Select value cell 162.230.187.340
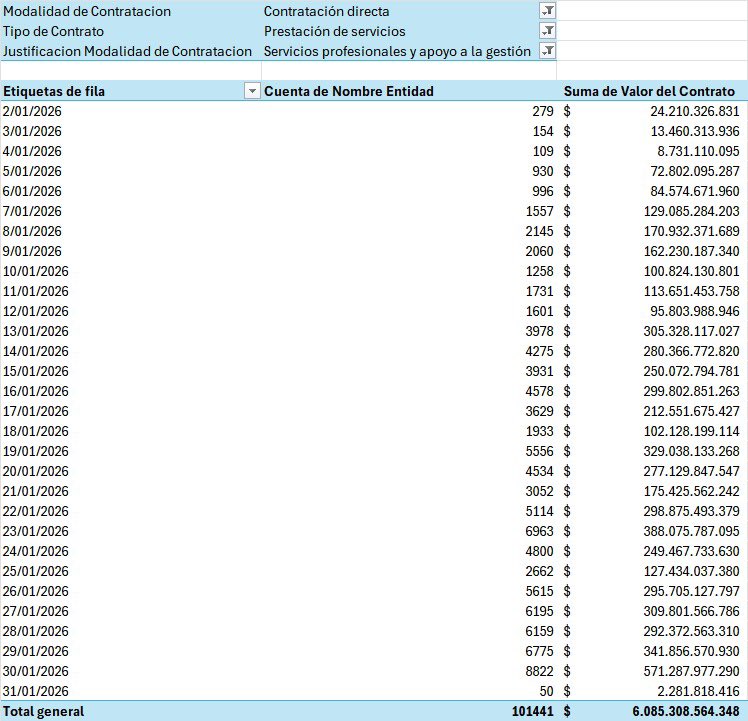748x721 pixels. pos(692,251)
